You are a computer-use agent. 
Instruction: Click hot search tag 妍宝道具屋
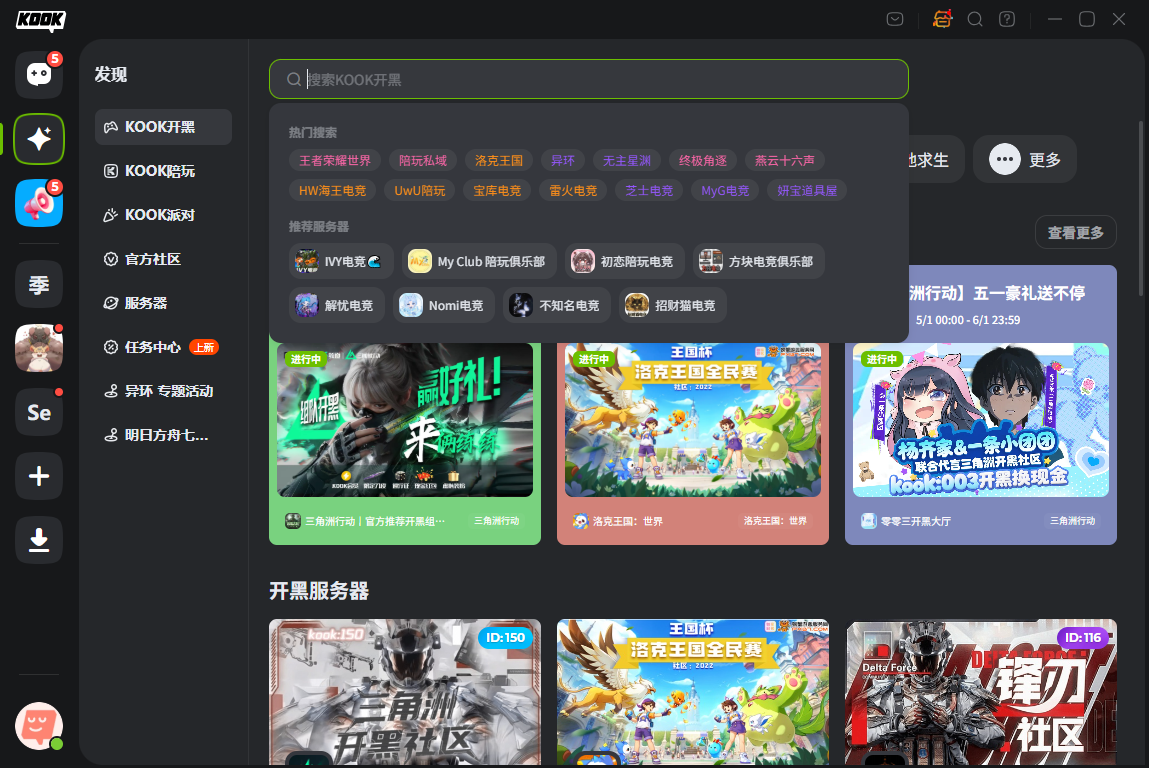(x=807, y=191)
